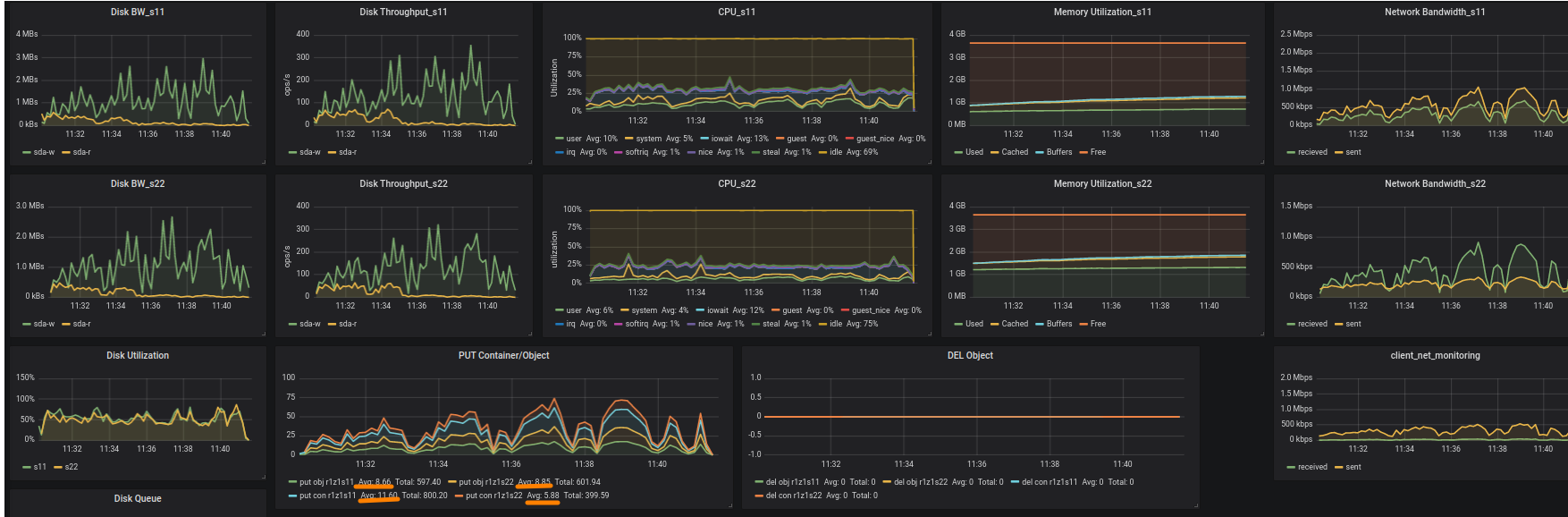Screen dimensions: 1568x517
Task: Toggle sda-r series in Disk Throughput_s22 legend
Action: (348, 324)
